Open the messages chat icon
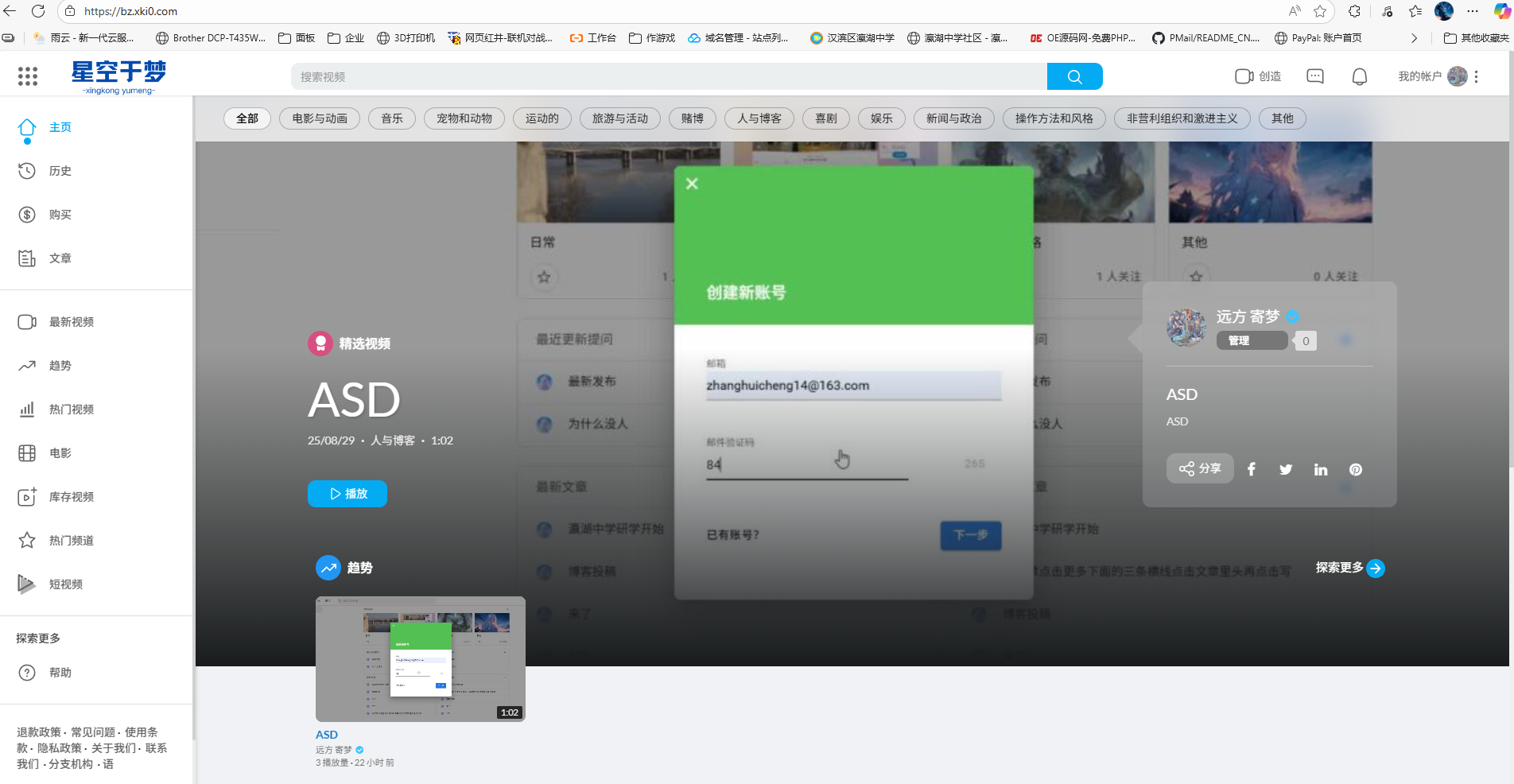 1315,76
